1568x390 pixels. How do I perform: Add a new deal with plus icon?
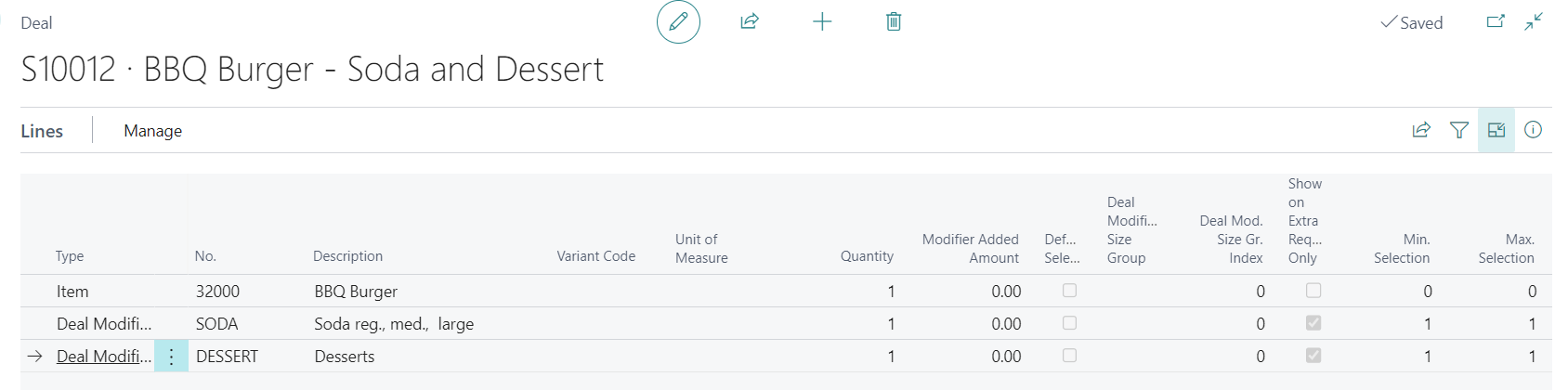point(822,21)
